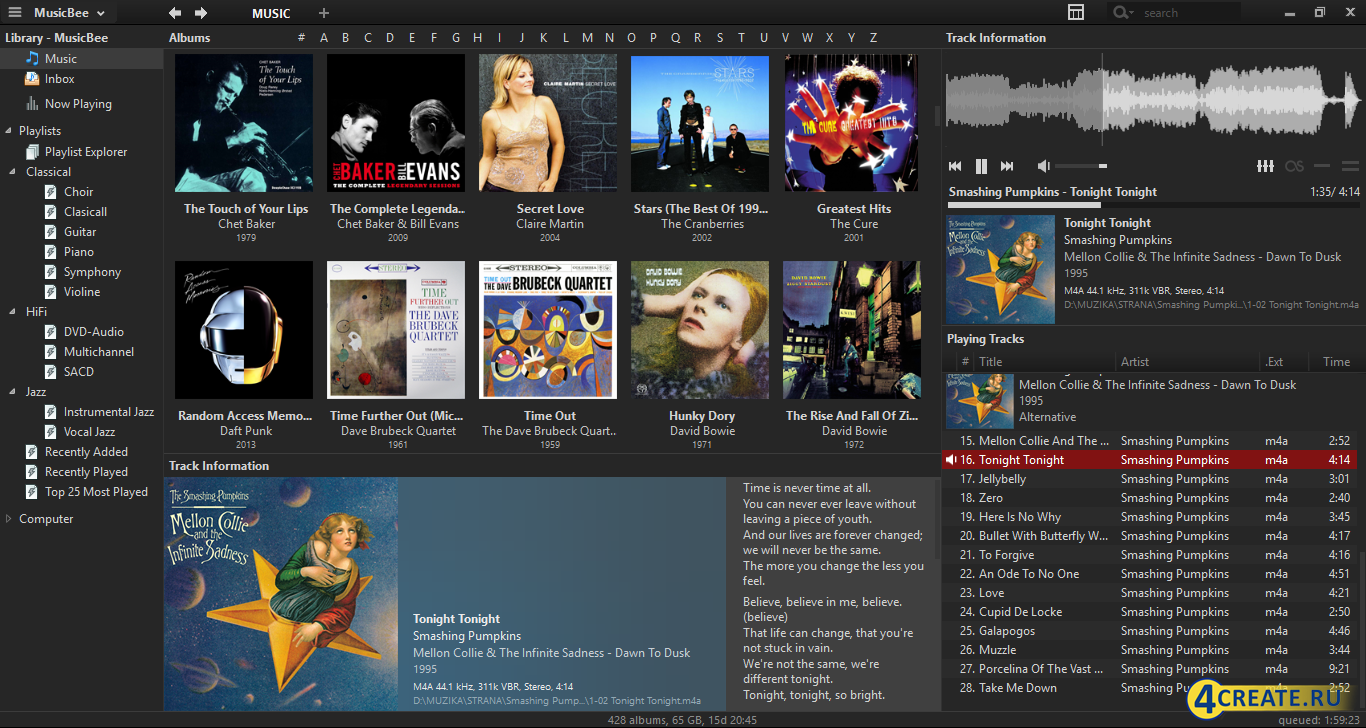Image resolution: width=1366 pixels, height=728 pixels.
Task: Click the search magnifier icon
Action: point(1121,13)
